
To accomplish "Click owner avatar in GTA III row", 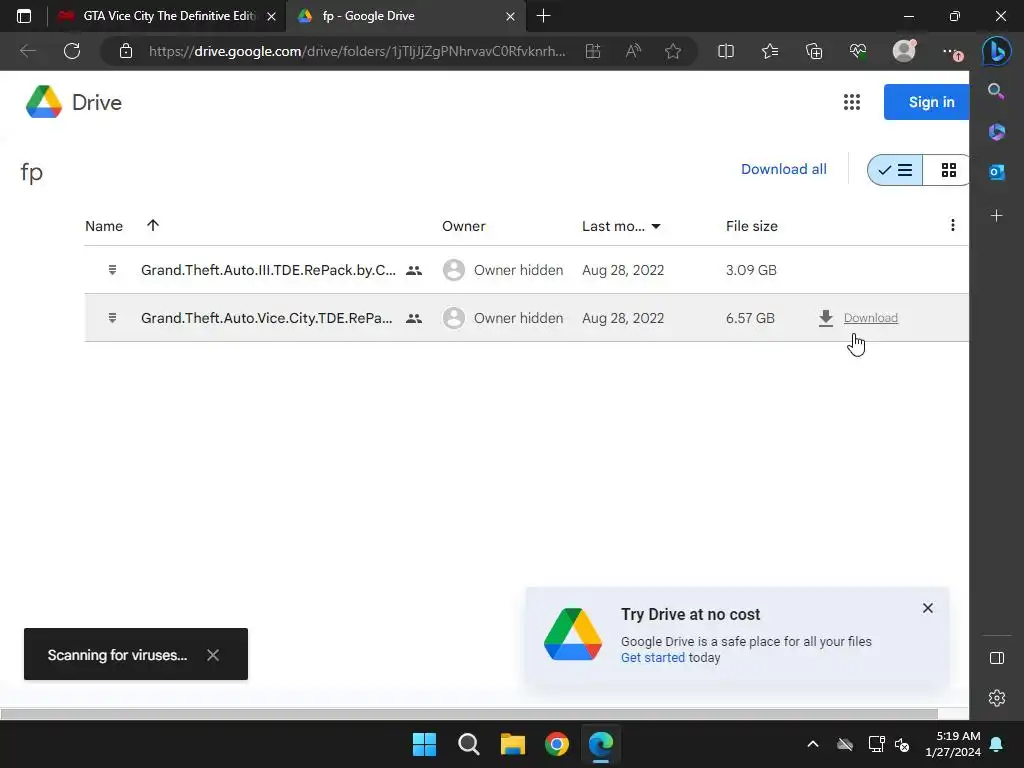I will [x=454, y=270].
